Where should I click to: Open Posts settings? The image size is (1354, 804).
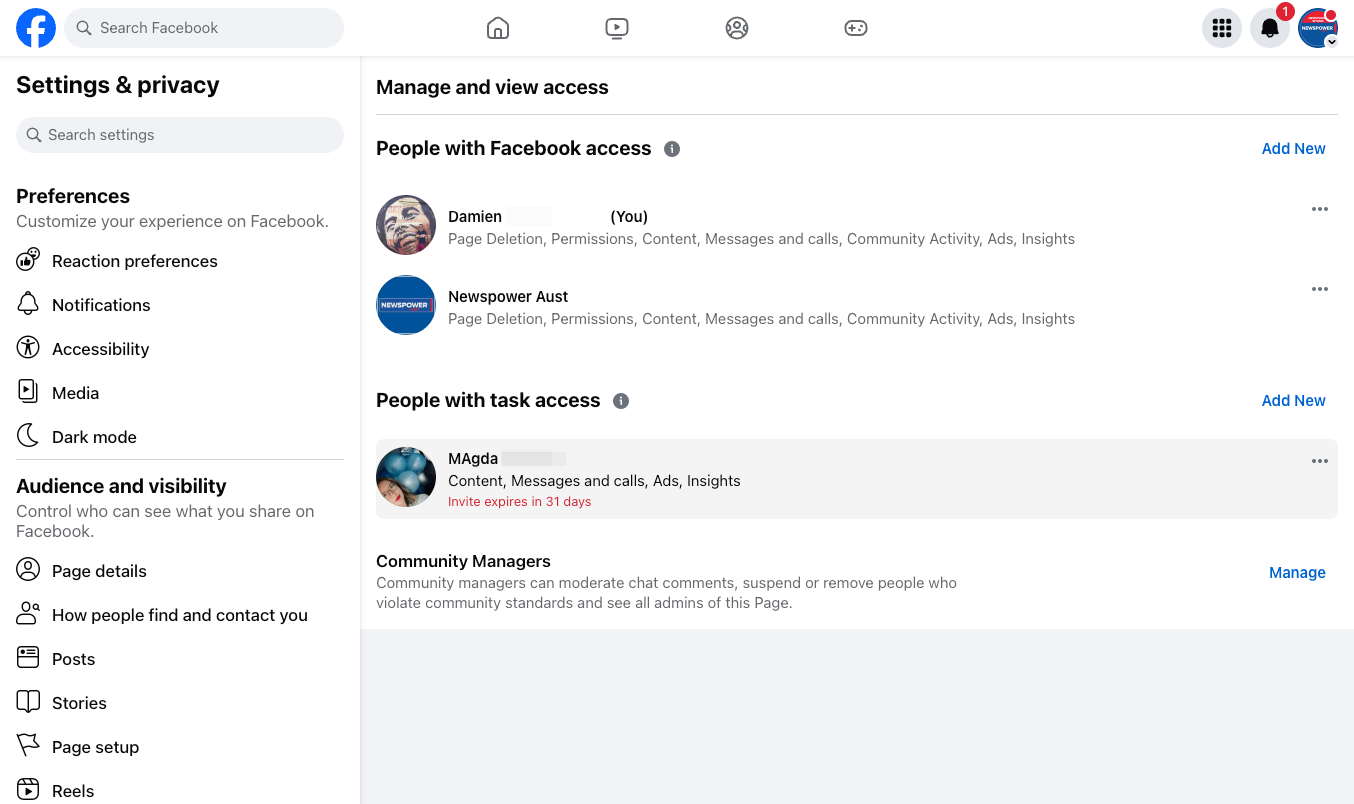click(180, 659)
